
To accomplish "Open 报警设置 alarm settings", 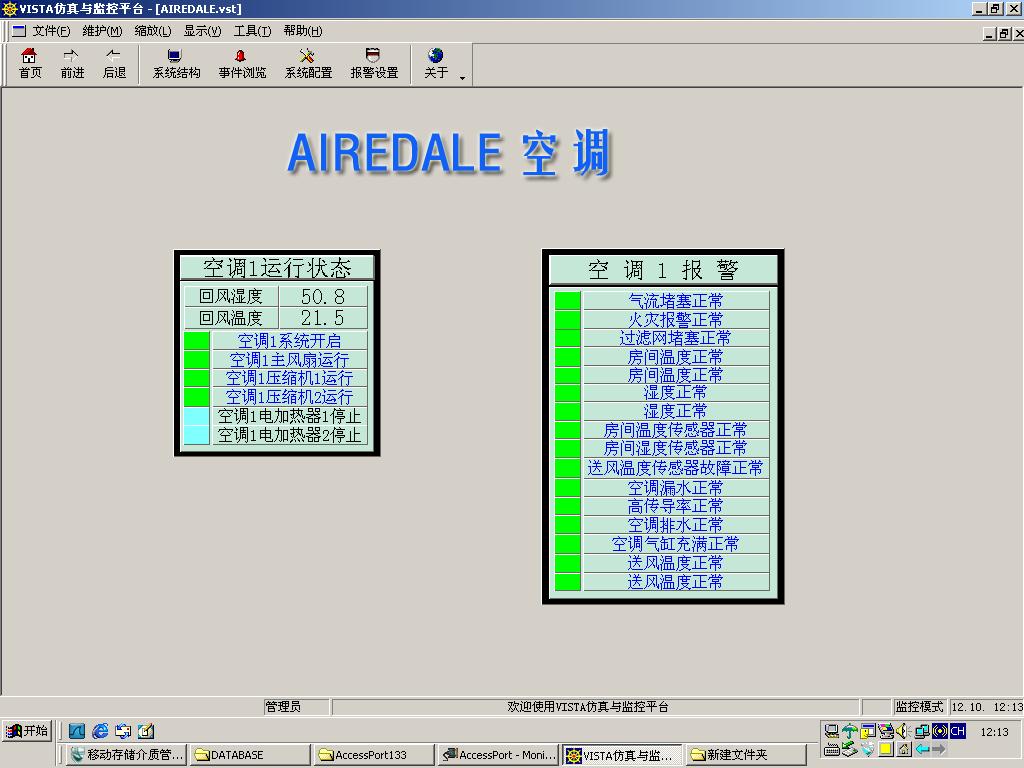I will [x=374, y=63].
